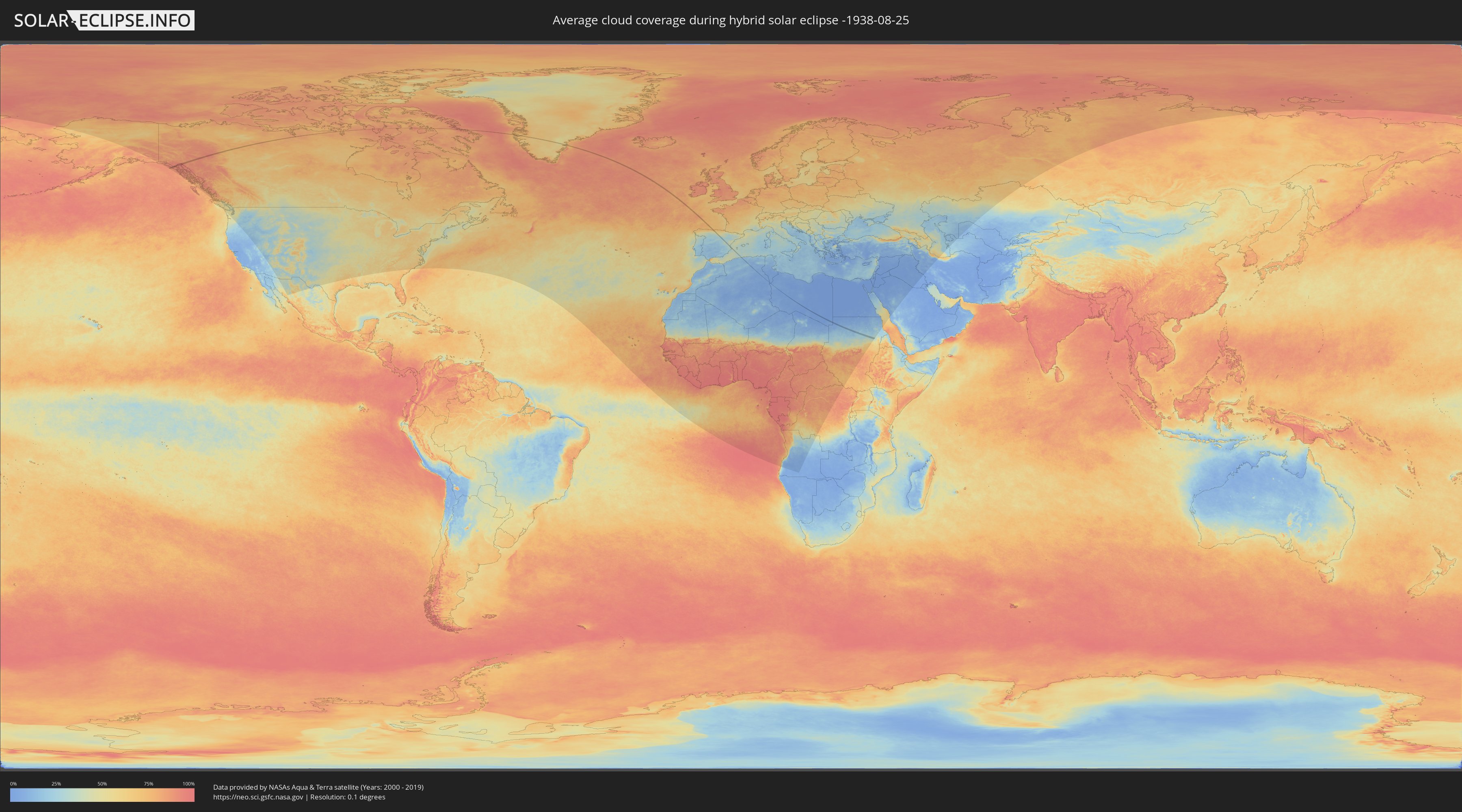Click the 0% legend label
The image size is (1462, 812).
(13, 784)
